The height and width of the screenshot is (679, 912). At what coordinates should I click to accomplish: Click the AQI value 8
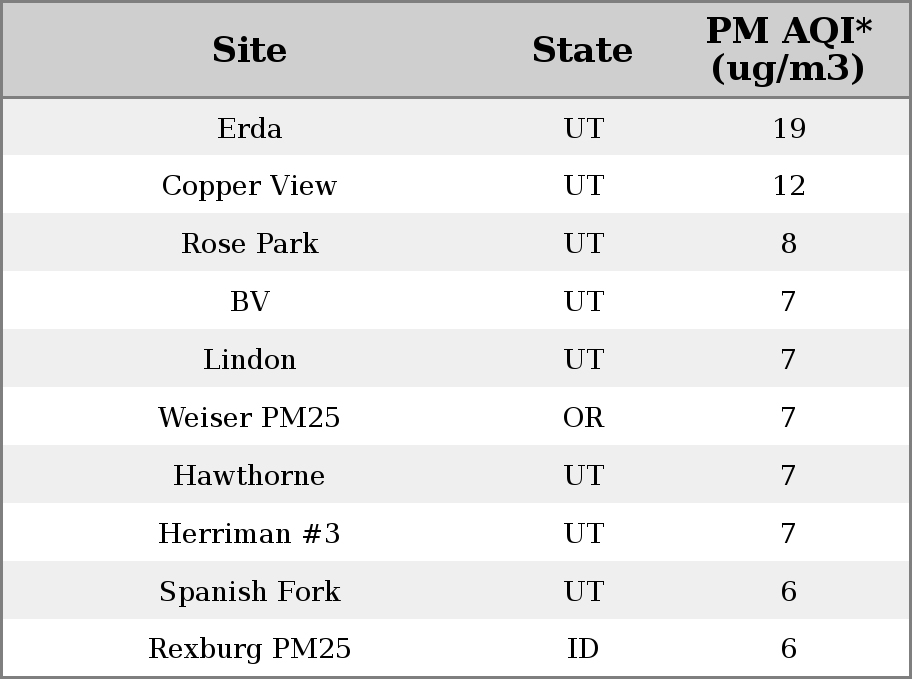click(x=789, y=243)
